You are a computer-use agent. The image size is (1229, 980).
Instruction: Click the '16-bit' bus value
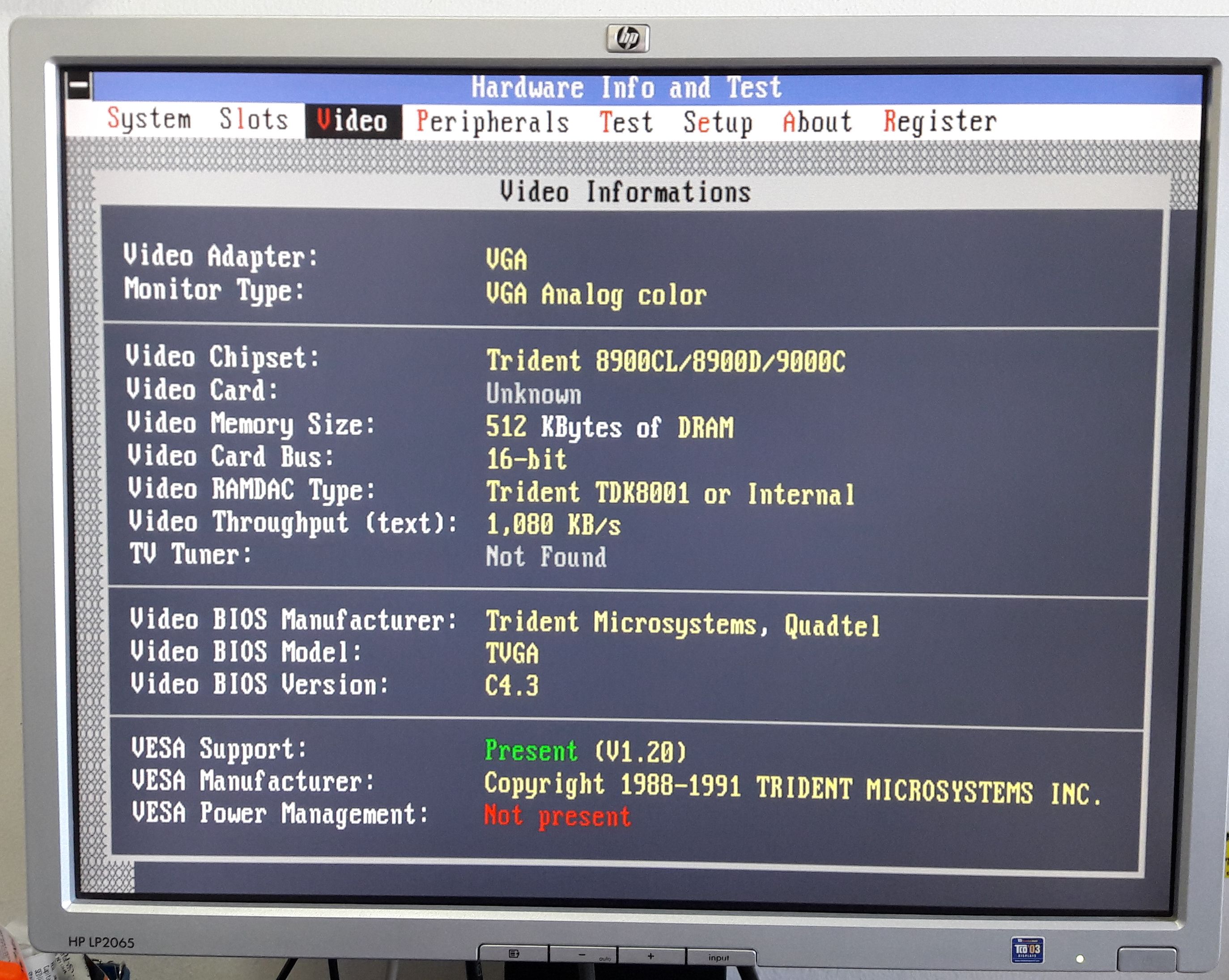click(x=527, y=459)
